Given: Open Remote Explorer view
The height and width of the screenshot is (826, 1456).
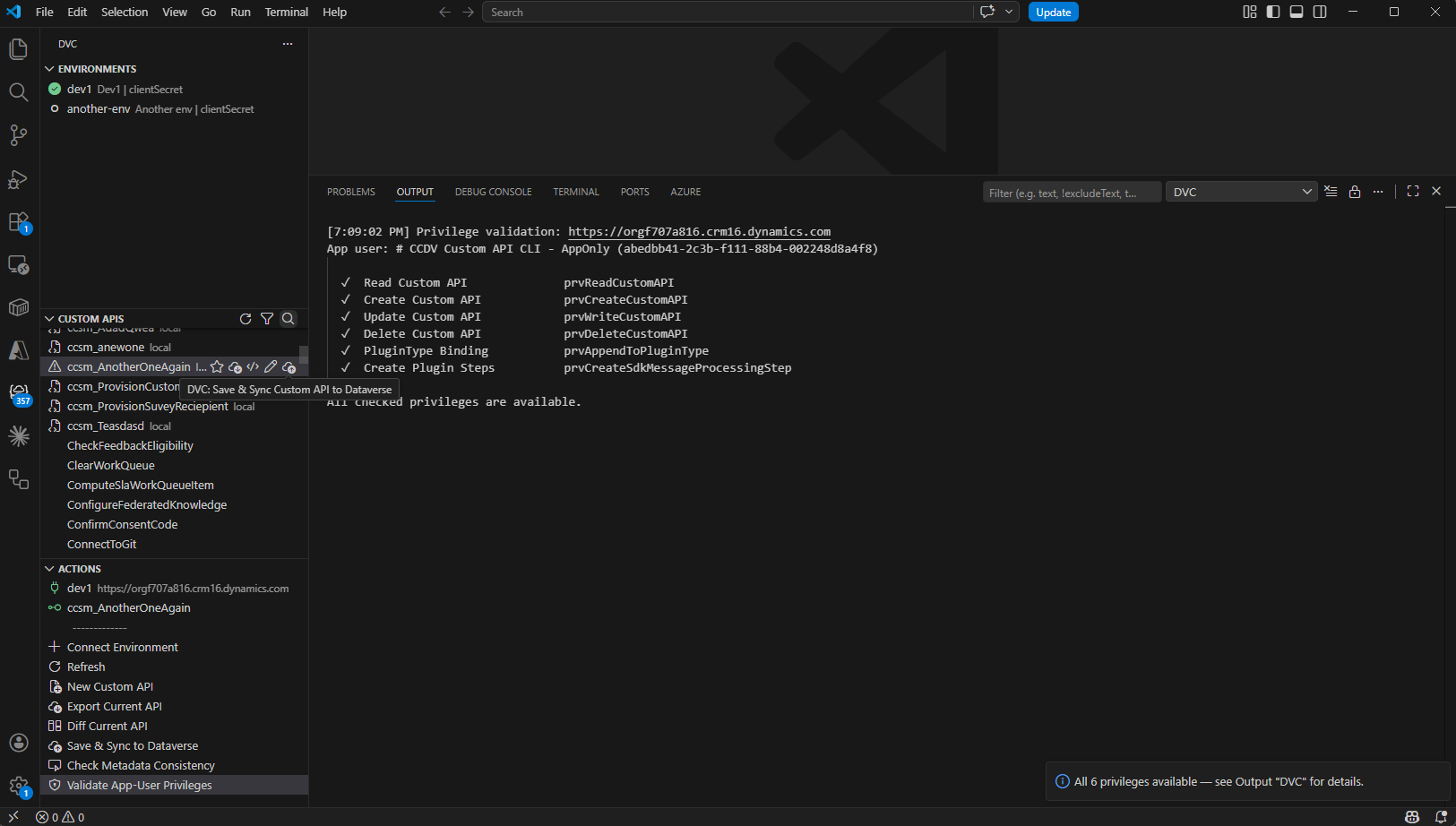Looking at the screenshot, I should pyautogui.click(x=19, y=264).
